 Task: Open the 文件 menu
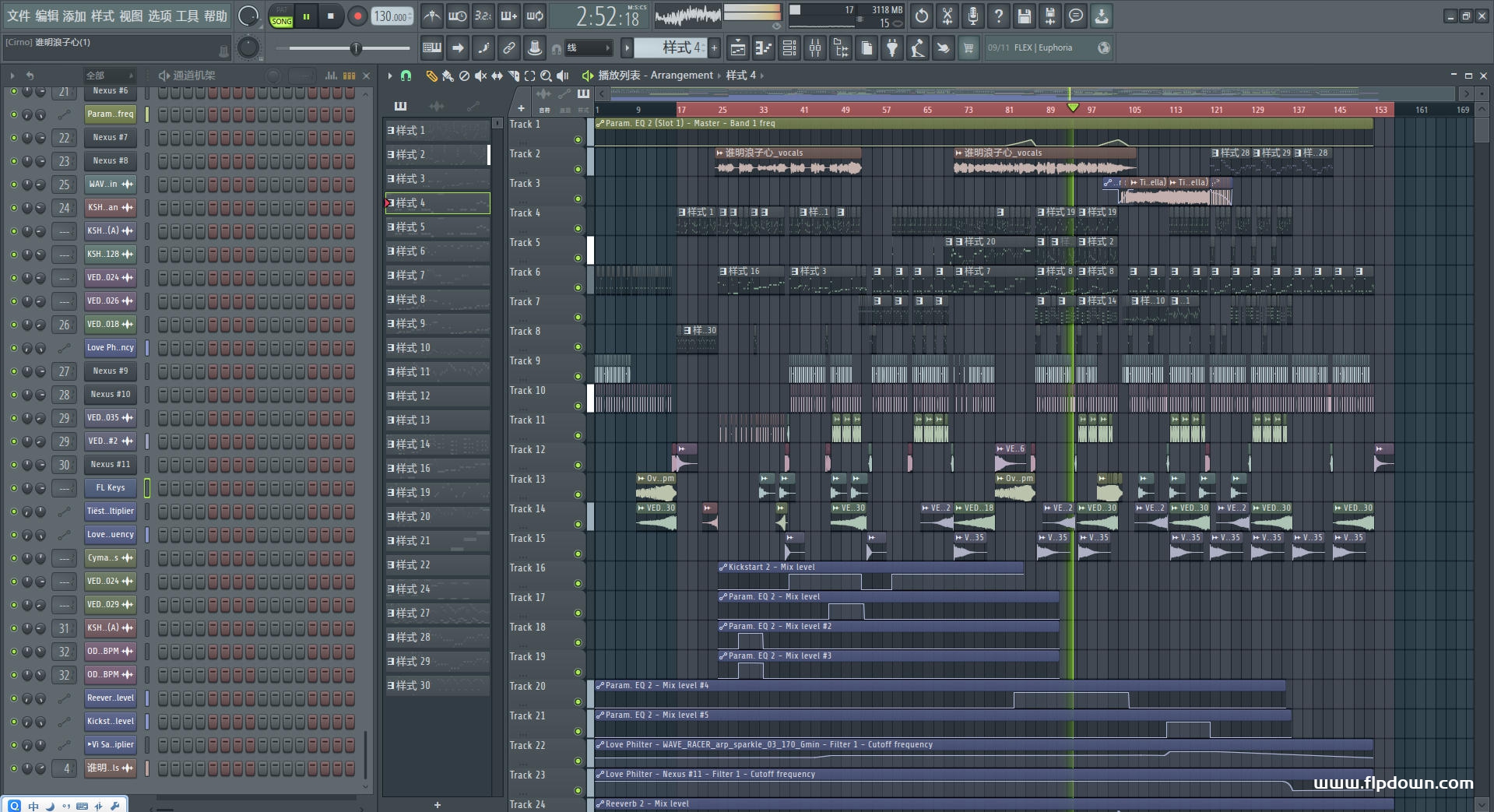coord(19,16)
